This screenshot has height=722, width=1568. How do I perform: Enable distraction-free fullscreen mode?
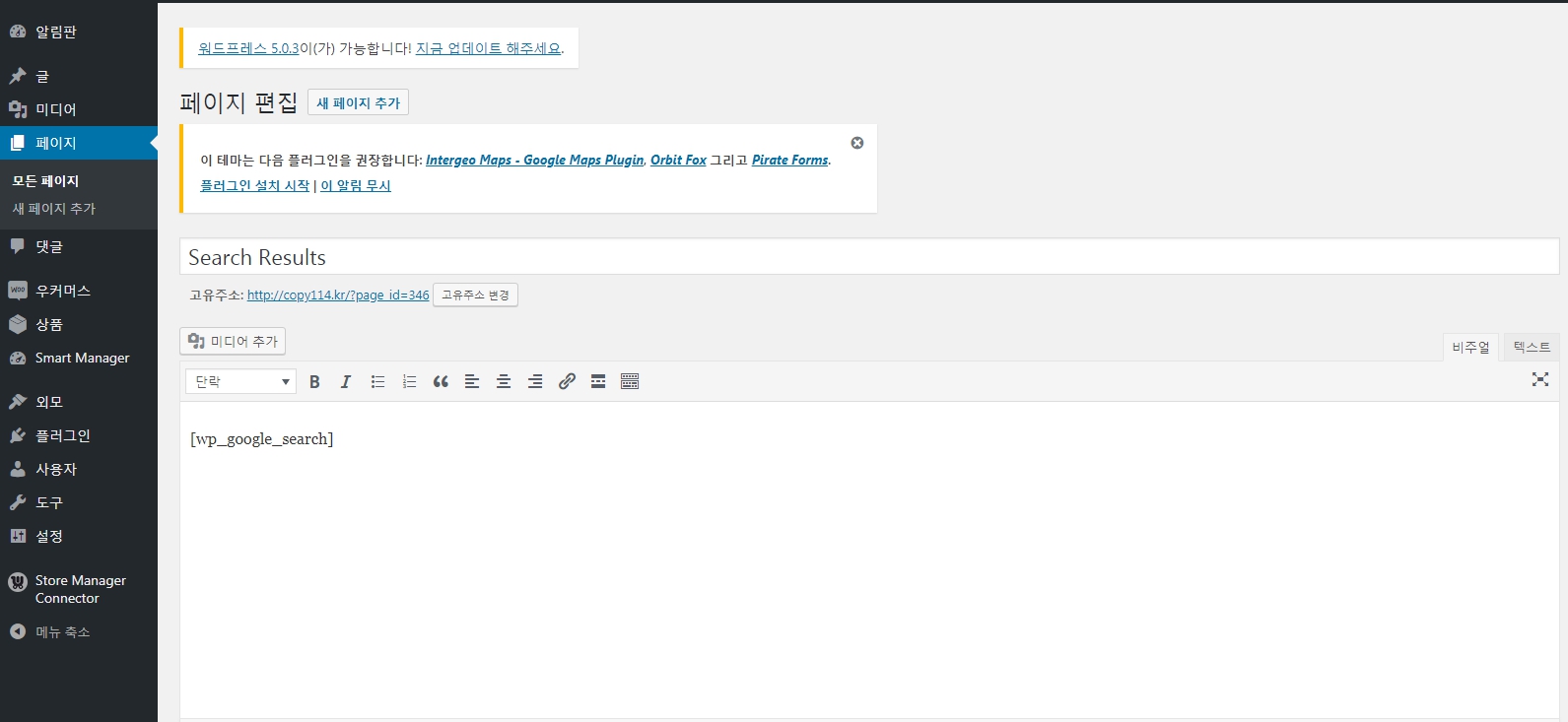pyautogui.click(x=1540, y=379)
